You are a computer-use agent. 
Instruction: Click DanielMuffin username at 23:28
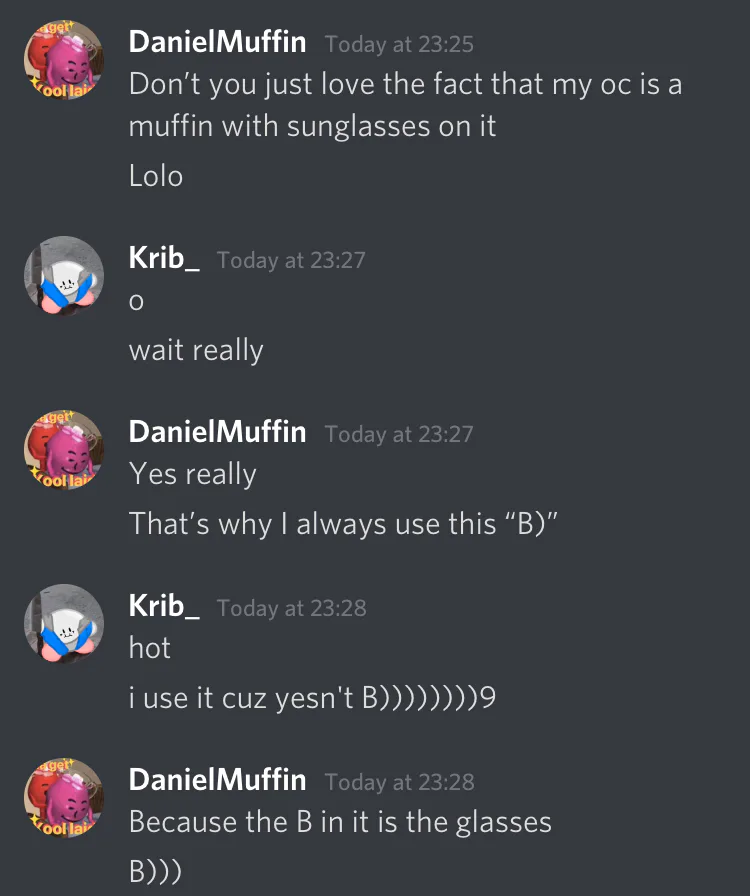[x=217, y=780]
